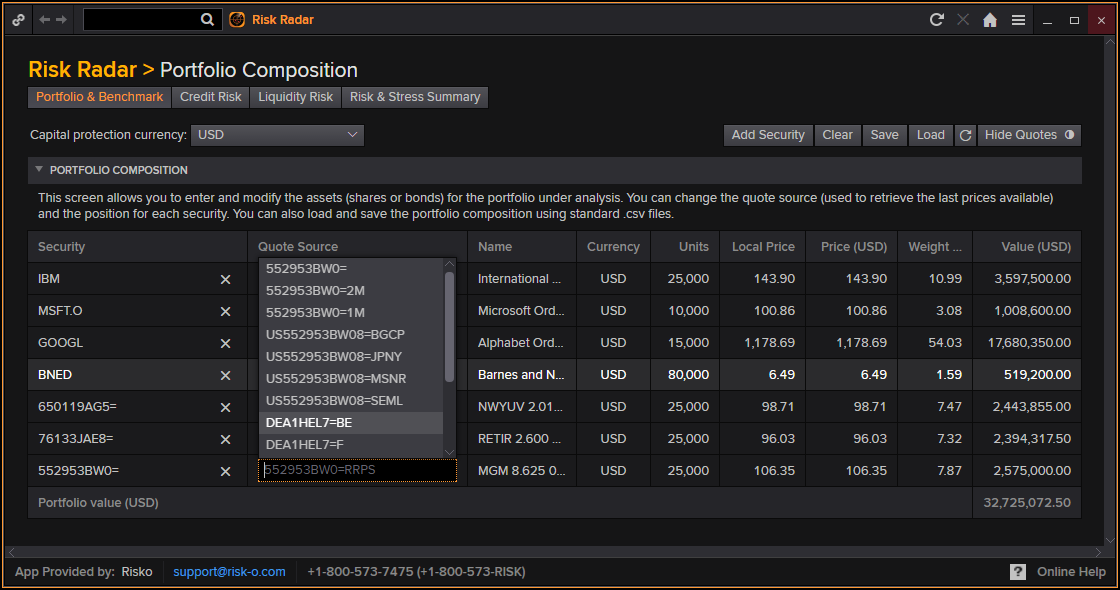Remove the IBM security row

(x=226, y=279)
